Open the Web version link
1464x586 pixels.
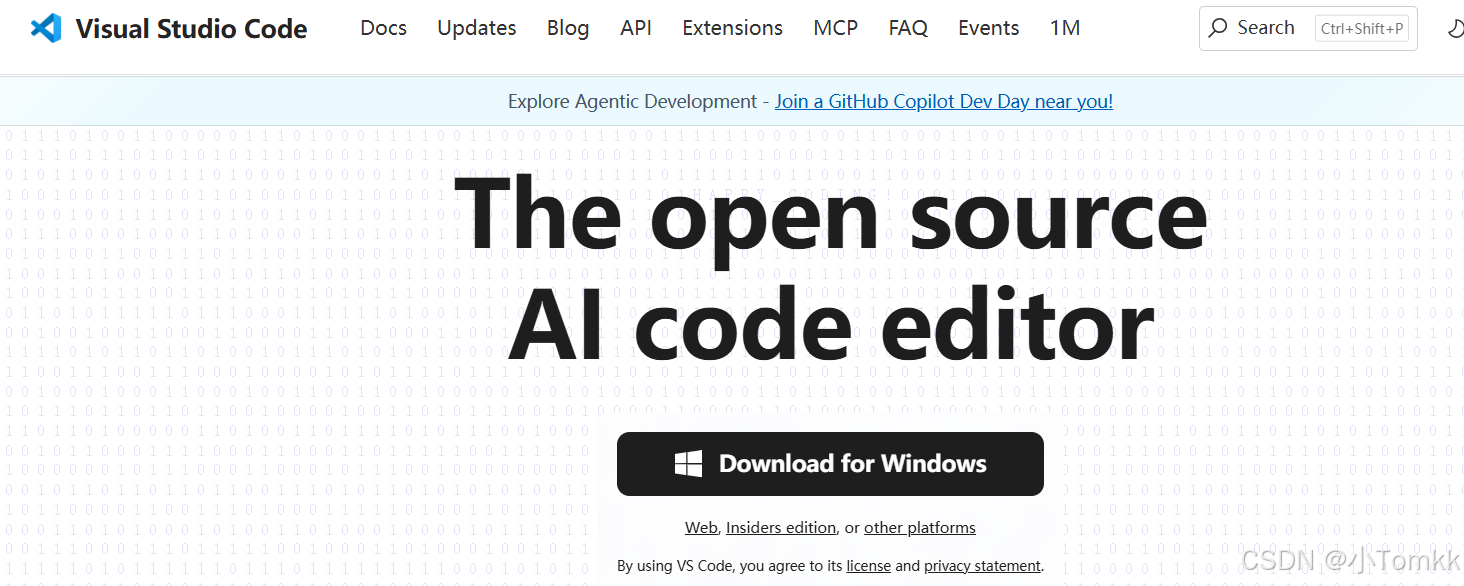click(701, 527)
